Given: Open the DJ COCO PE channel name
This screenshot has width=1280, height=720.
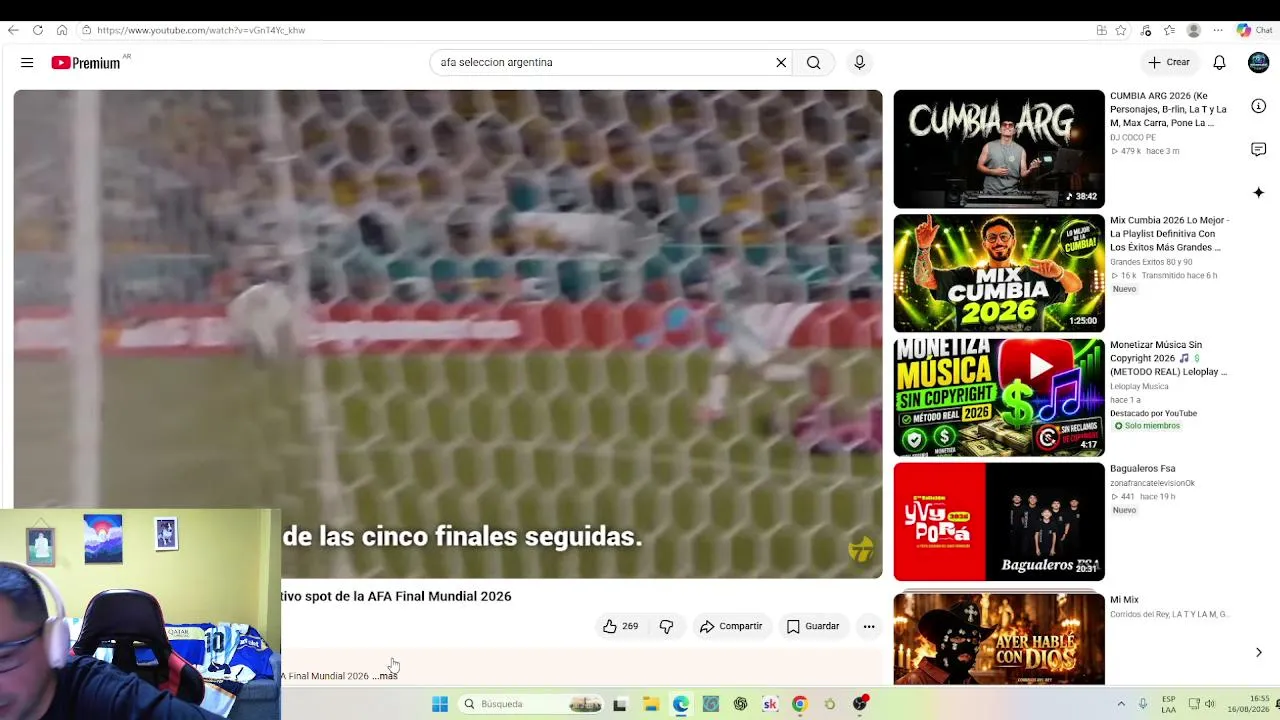Looking at the screenshot, I should click(x=1133, y=137).
